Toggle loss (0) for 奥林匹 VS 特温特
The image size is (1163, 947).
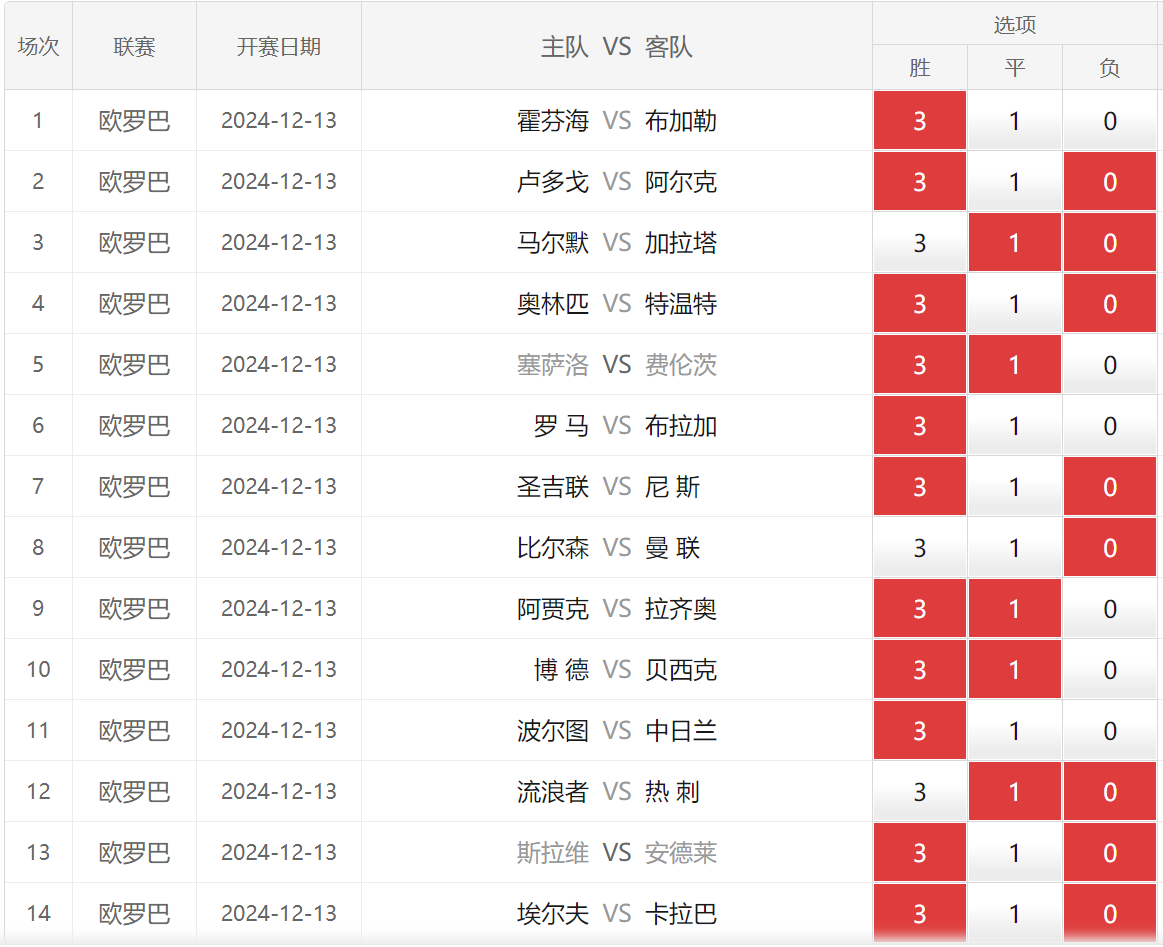point(1110,304)
